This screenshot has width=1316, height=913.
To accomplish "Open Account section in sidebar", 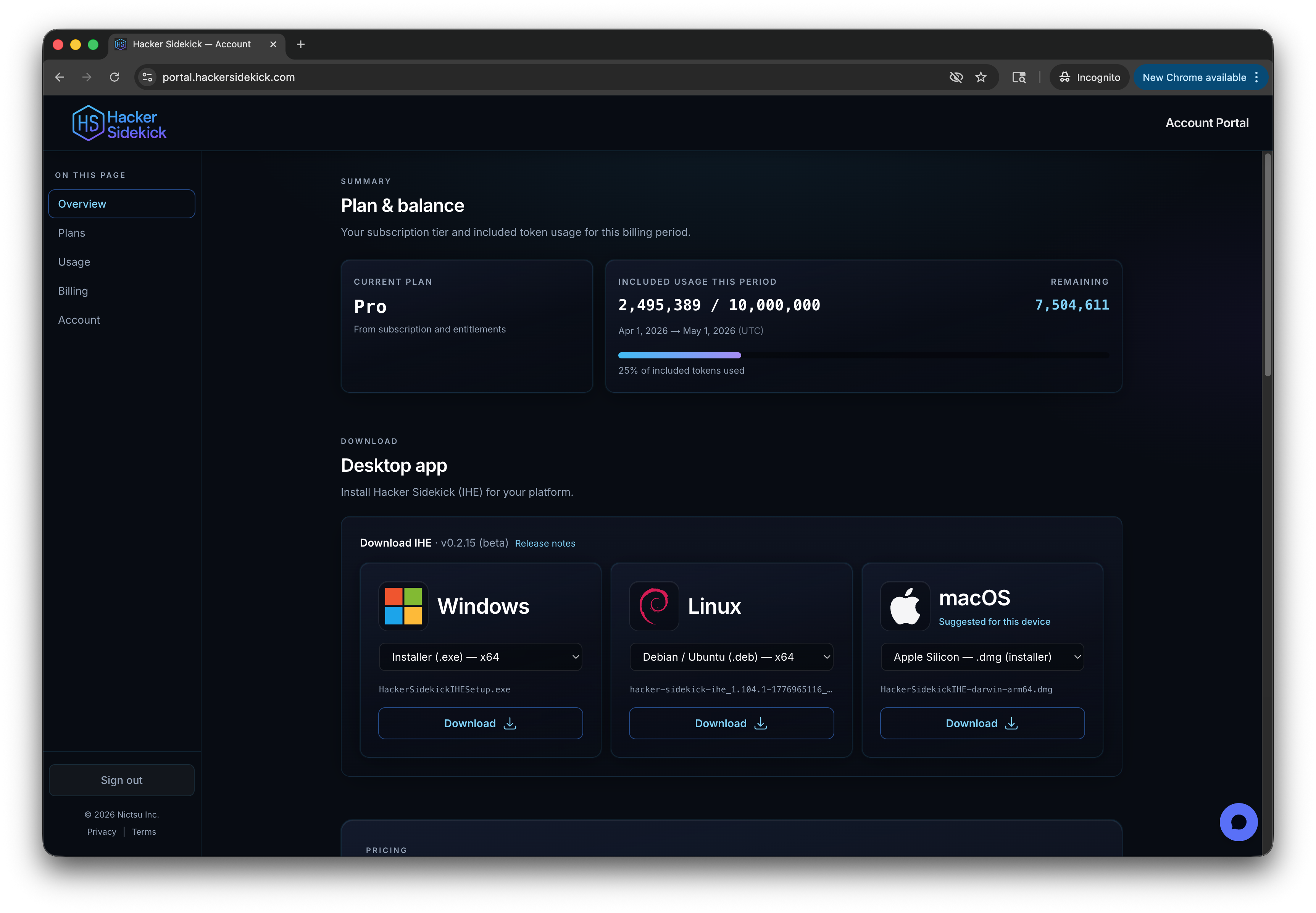I will tap(121, 320).
